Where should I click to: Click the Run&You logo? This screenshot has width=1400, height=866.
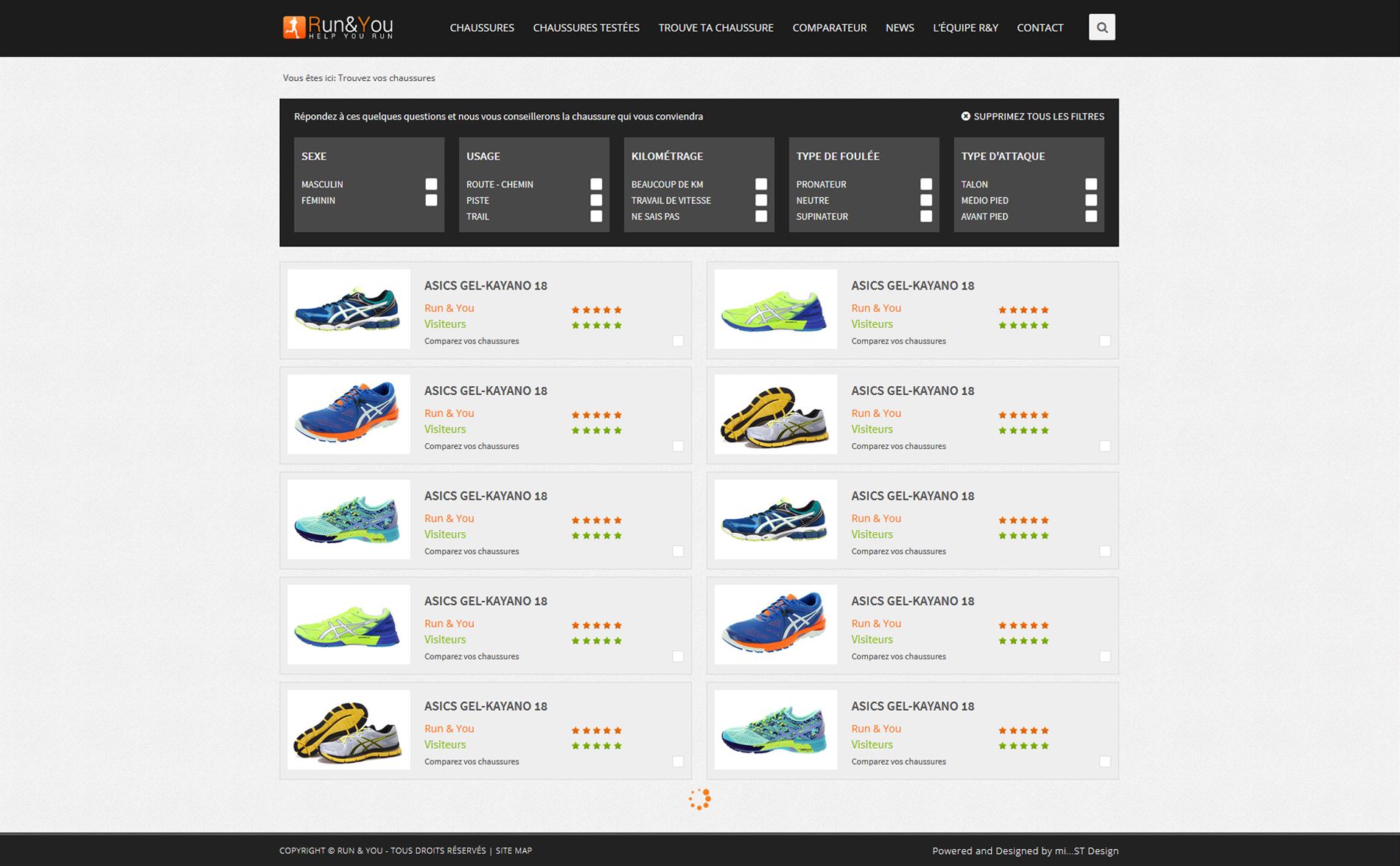338,27
